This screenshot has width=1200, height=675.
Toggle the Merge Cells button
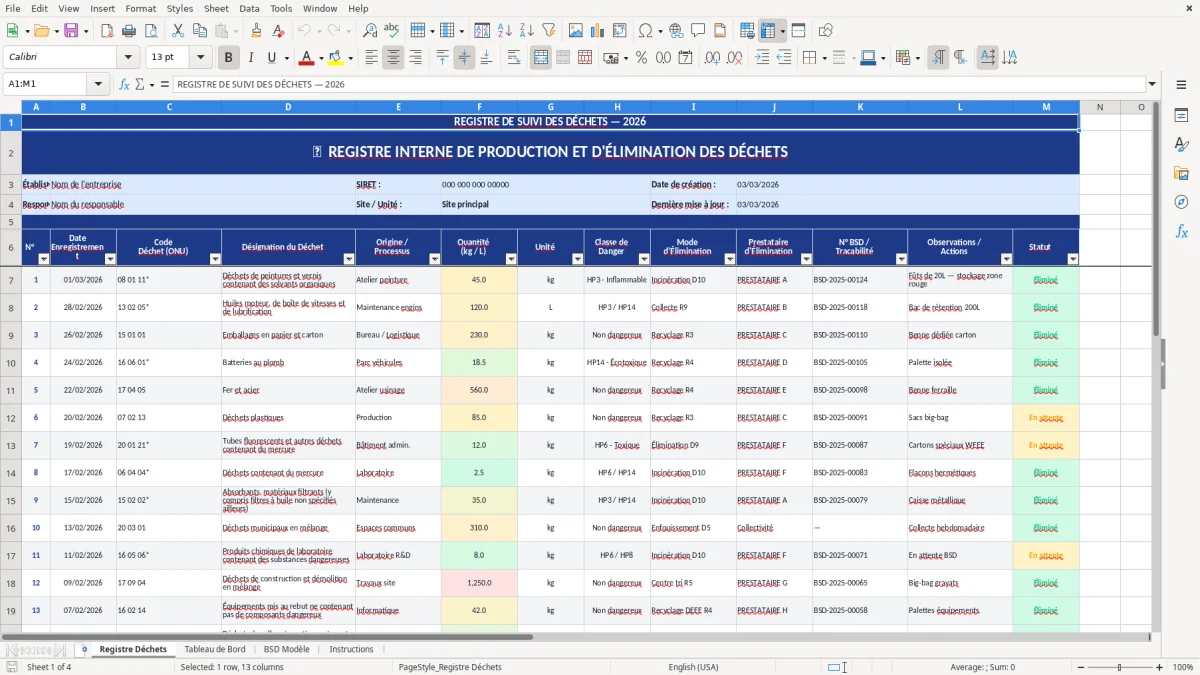point(565,58)
